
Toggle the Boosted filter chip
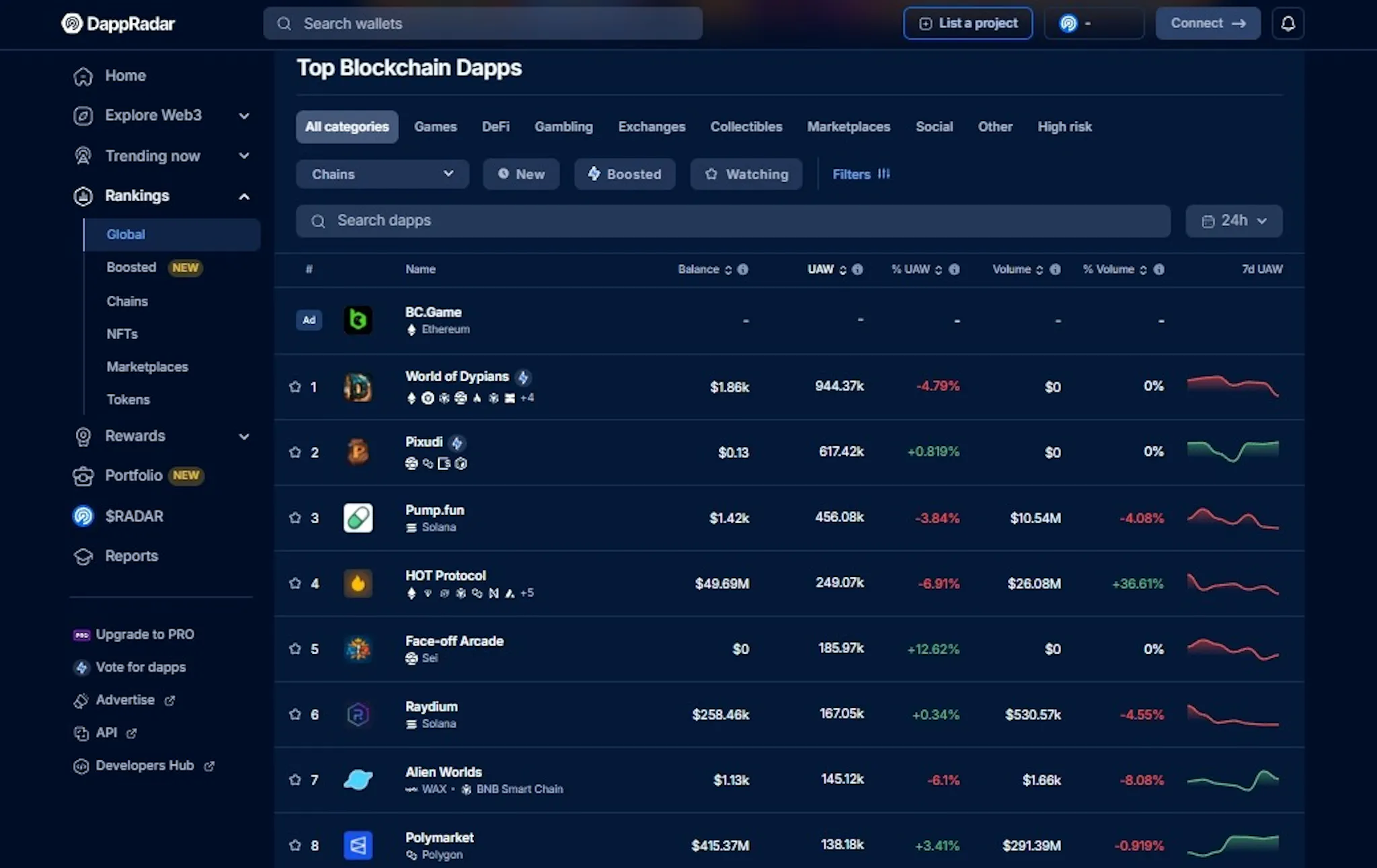pyautogui.click(x=625, y=174)
